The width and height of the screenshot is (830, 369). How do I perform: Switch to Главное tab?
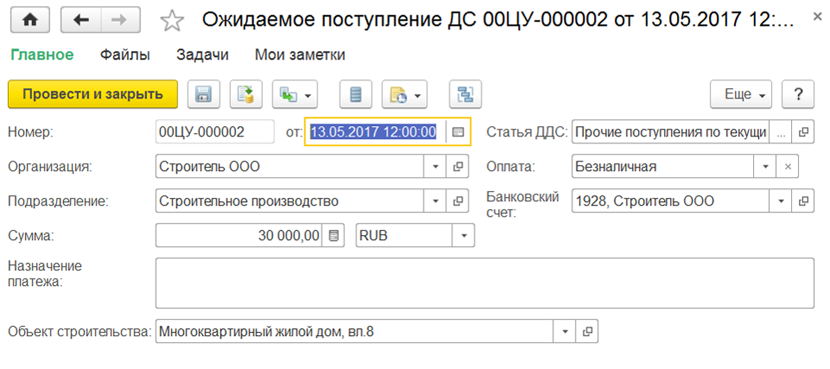pos(42,55)
